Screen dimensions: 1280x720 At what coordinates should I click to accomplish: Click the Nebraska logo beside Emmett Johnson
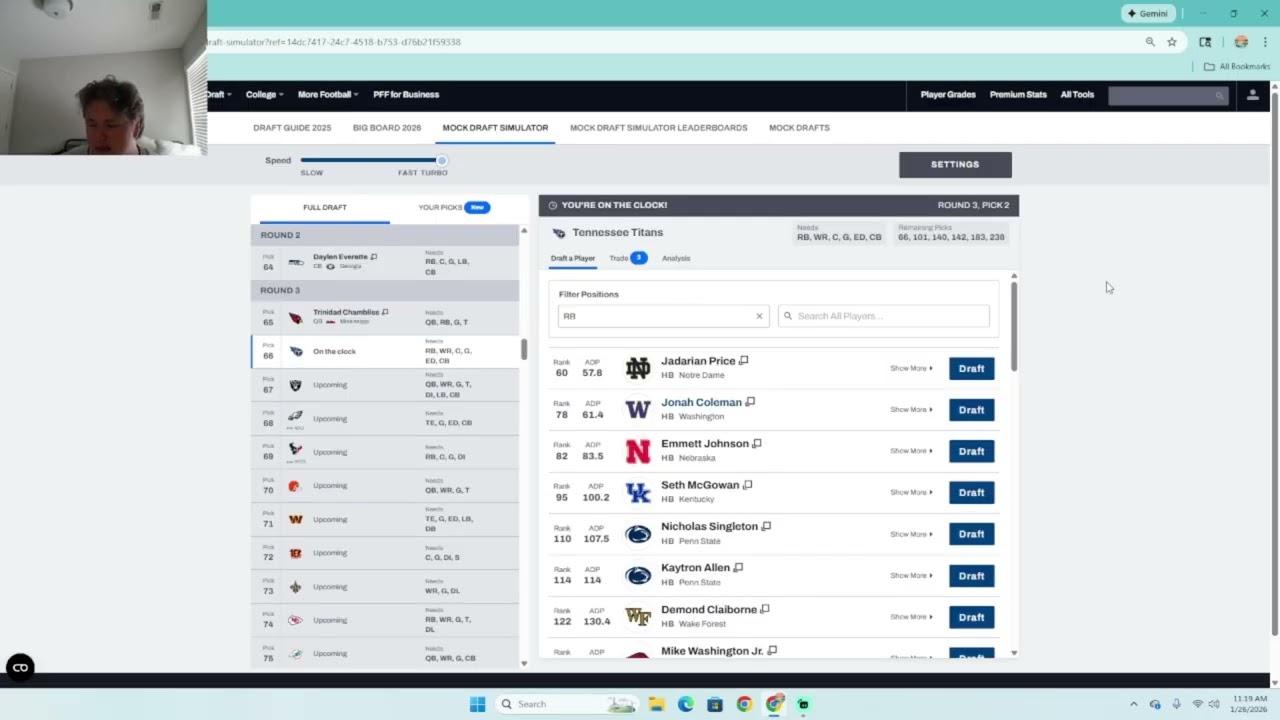tap(638, 451)
